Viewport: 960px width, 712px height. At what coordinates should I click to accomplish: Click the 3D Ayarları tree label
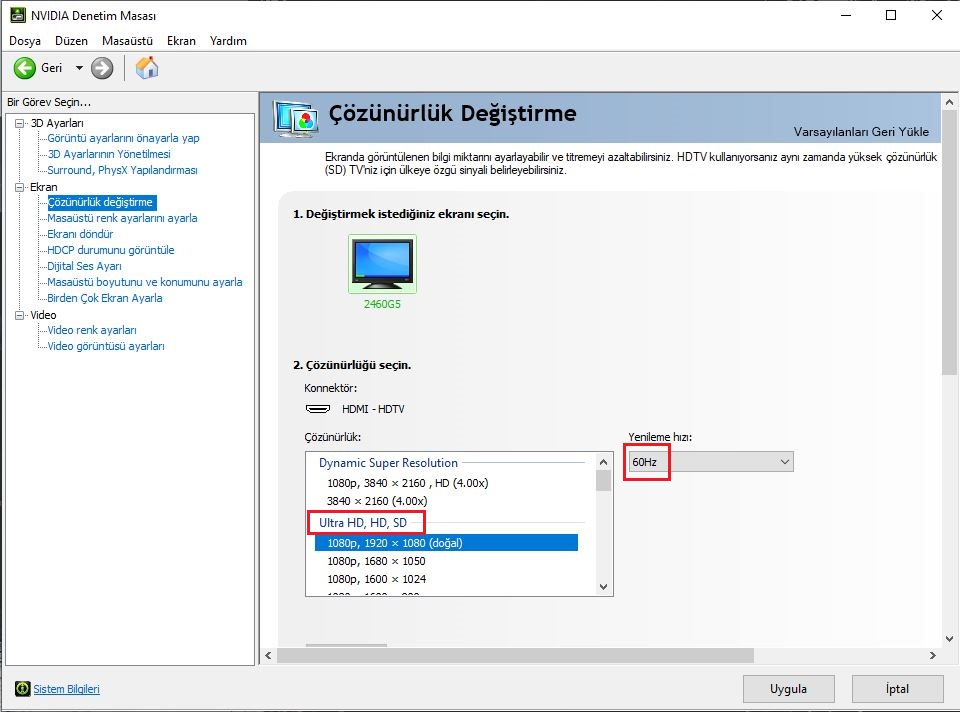click(x=57, y=123)
